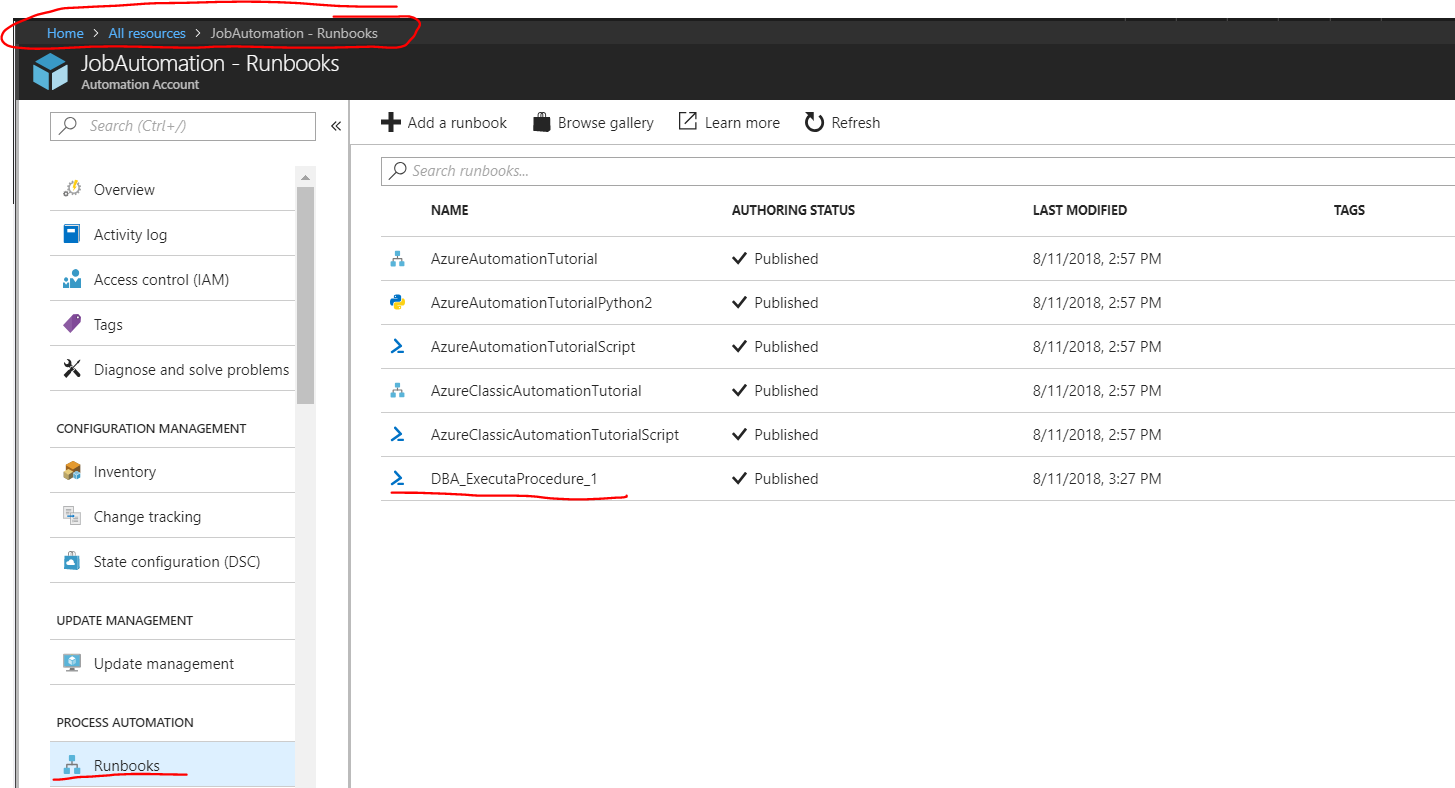Click the Tags icon in sidebar
1455x788 pixels.
(72, 324)
